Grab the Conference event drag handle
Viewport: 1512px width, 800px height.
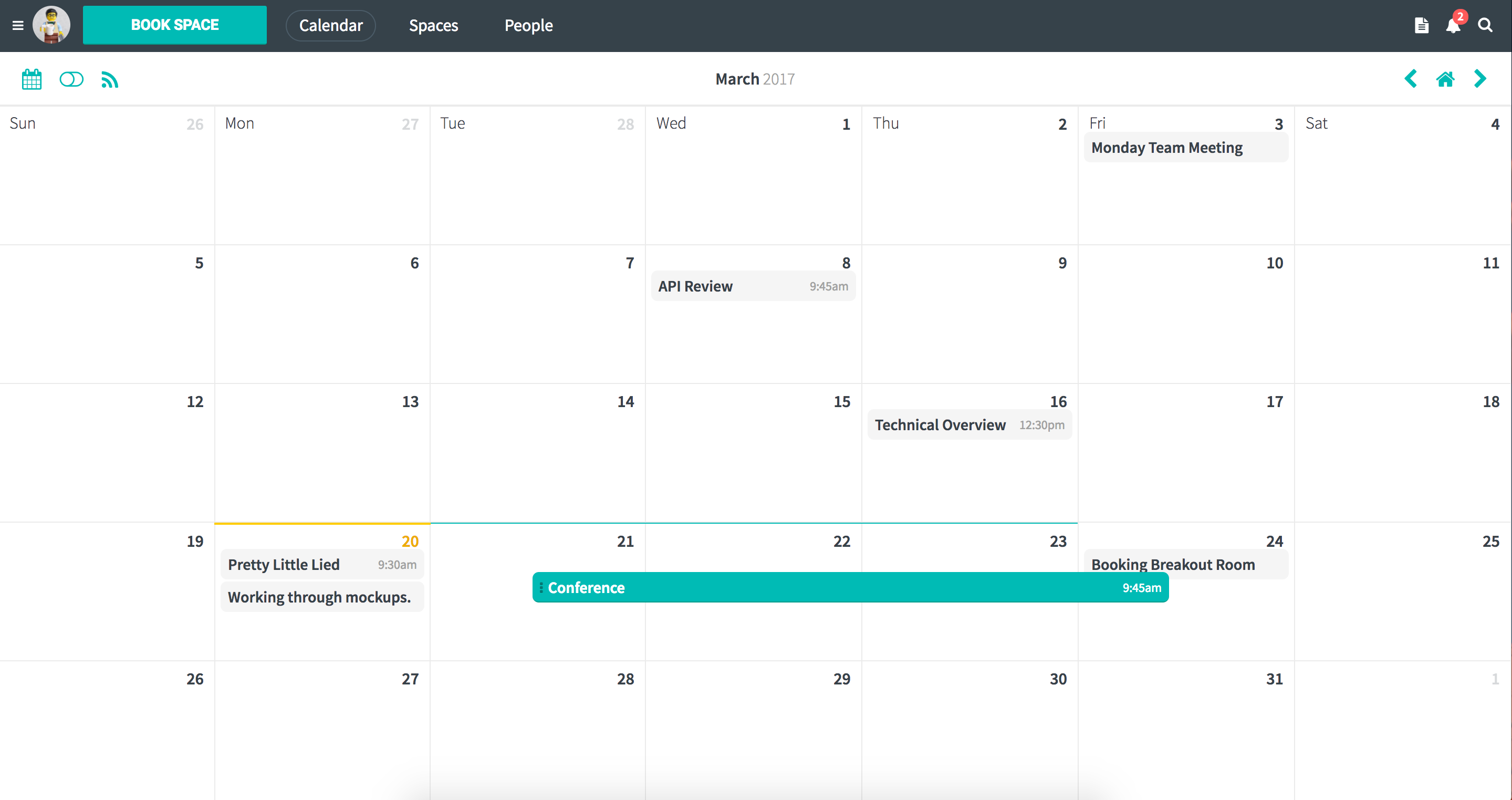[x=540, y=588]
